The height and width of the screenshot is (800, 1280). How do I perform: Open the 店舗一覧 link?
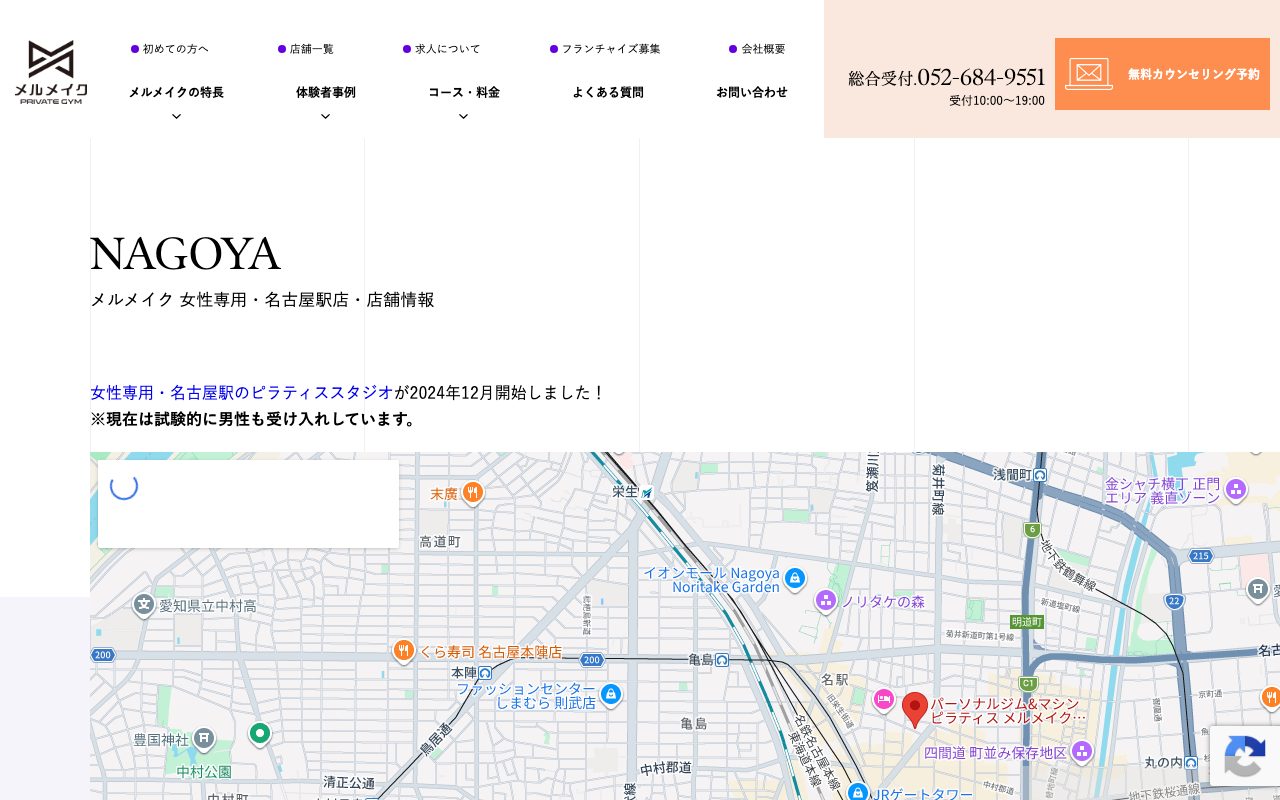coord(306,49)
